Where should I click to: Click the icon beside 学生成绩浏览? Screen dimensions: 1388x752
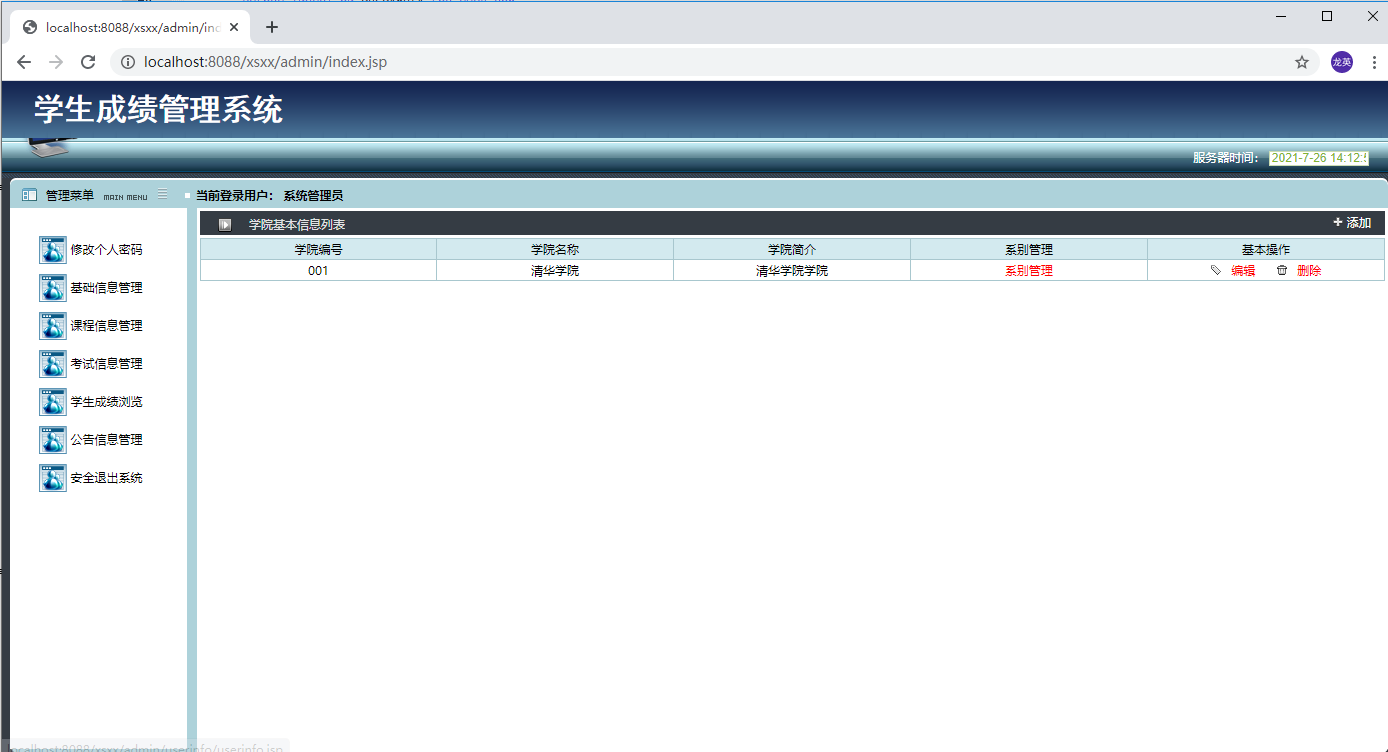point(53,402)
